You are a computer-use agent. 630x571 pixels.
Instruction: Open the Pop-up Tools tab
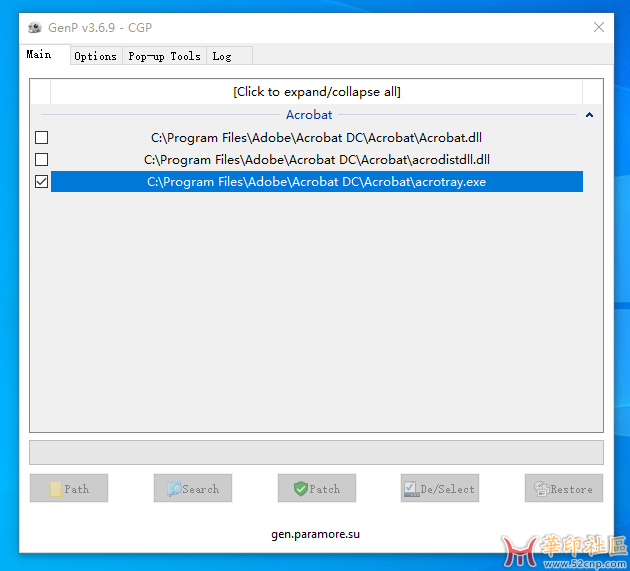tap(164, 56)
